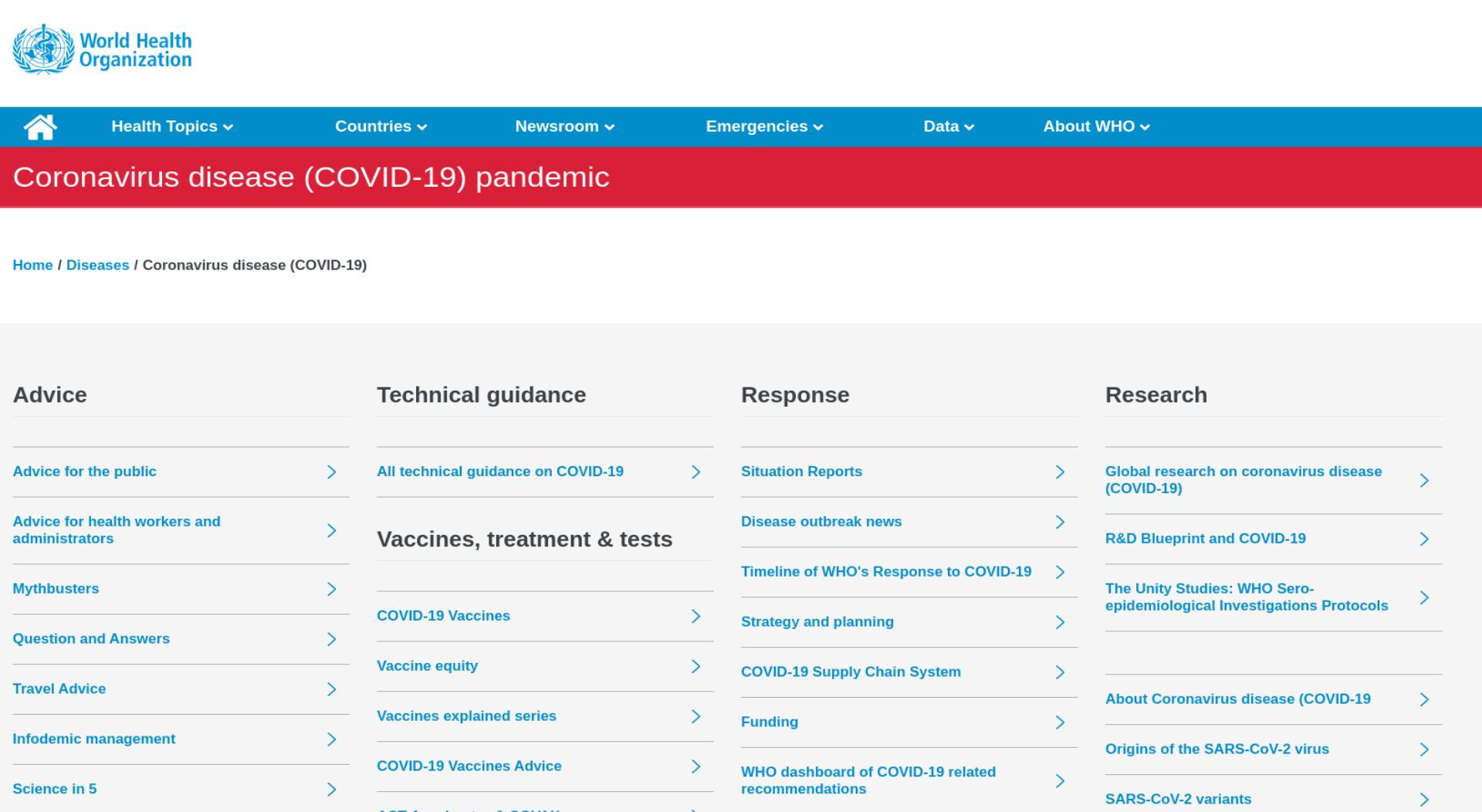Click arrow next to About Coronavirus disease
Screen dimensions: 1482x812
(1424, 699)
